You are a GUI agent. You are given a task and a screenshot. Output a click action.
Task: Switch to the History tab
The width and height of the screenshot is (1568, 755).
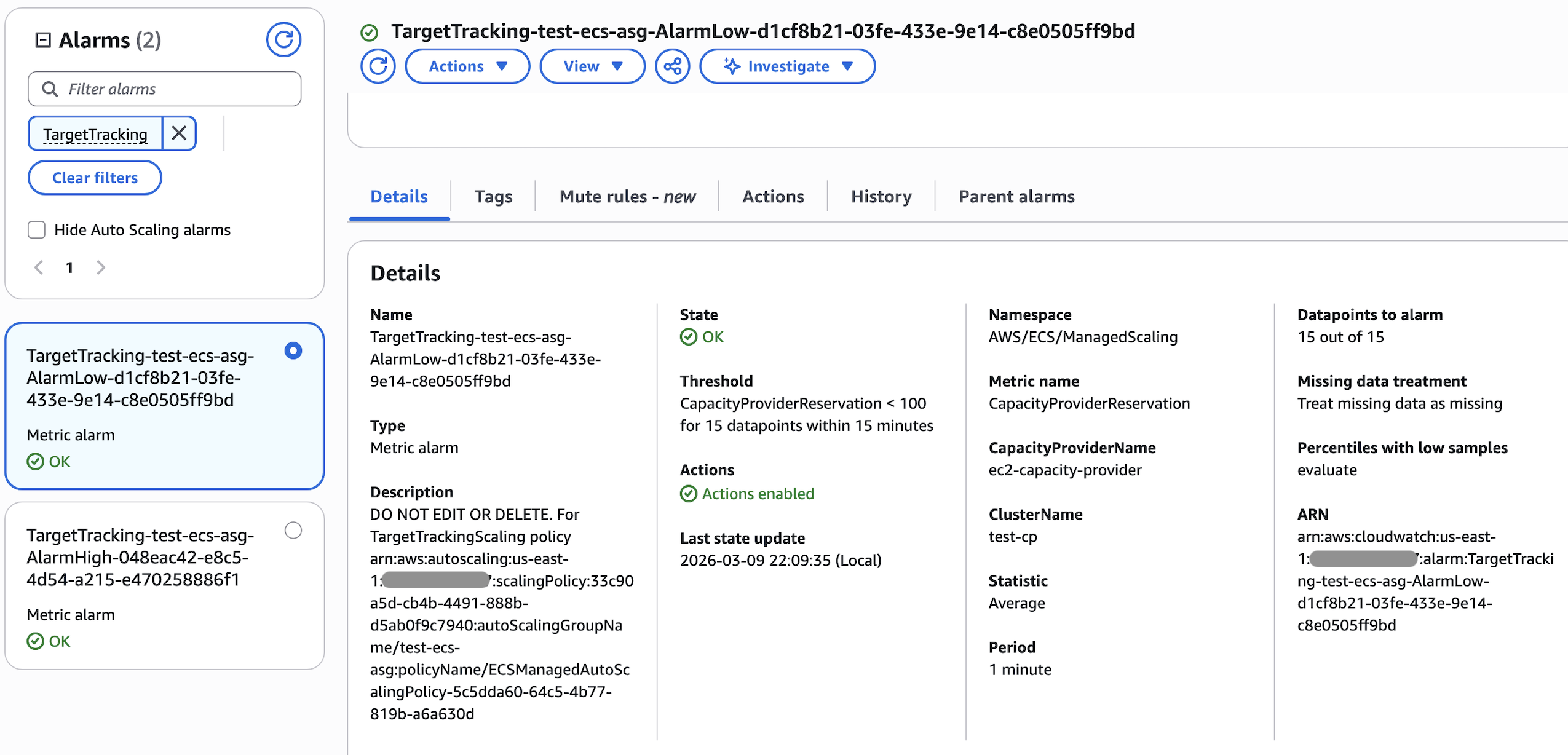881,197
